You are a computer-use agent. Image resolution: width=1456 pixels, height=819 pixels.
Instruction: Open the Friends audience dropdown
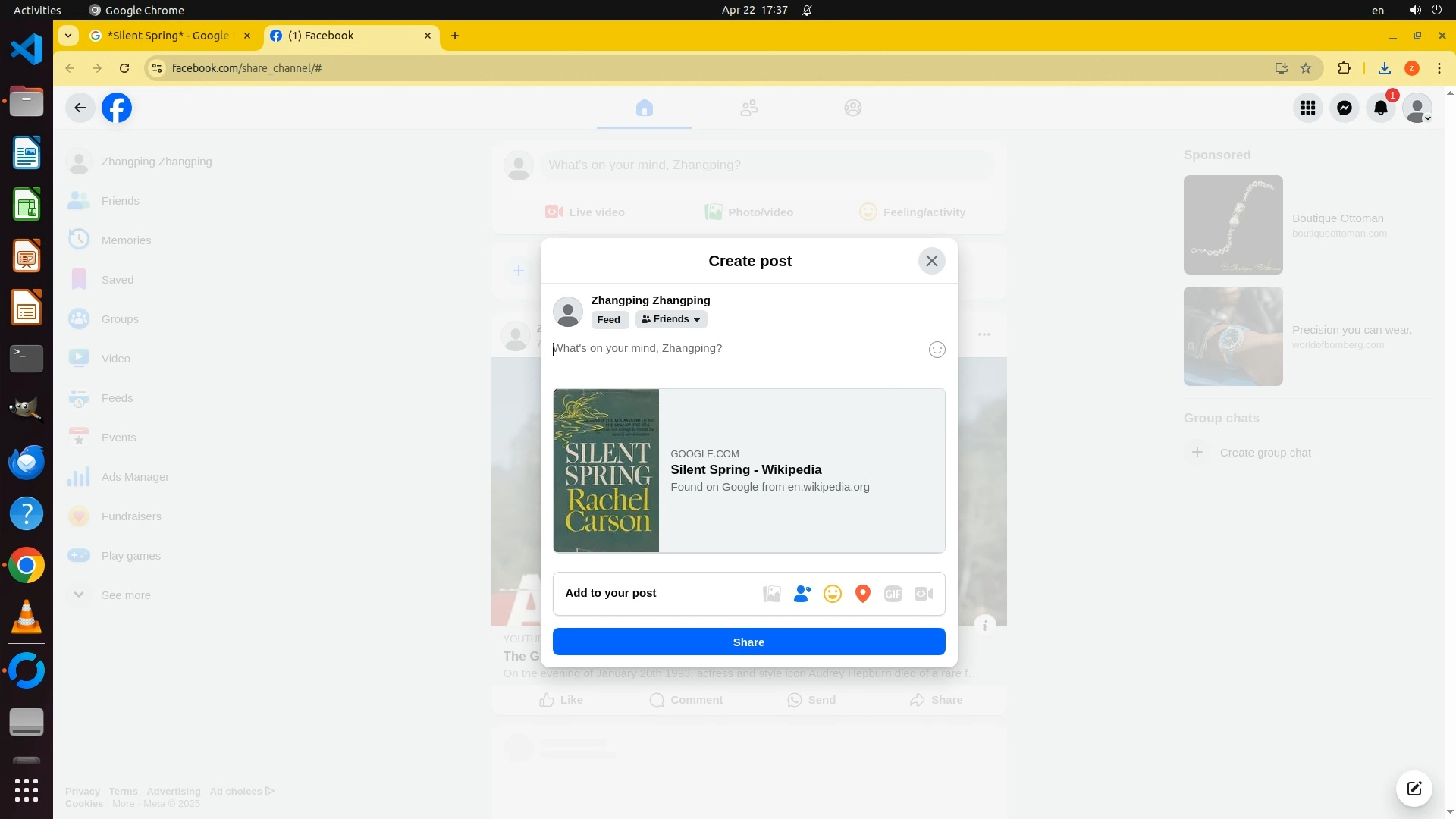point(671,319)
